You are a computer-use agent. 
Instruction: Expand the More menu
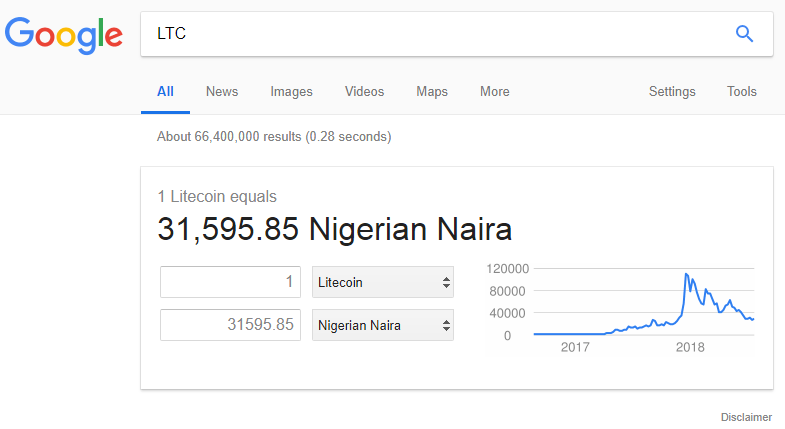[x=495, y=92]
